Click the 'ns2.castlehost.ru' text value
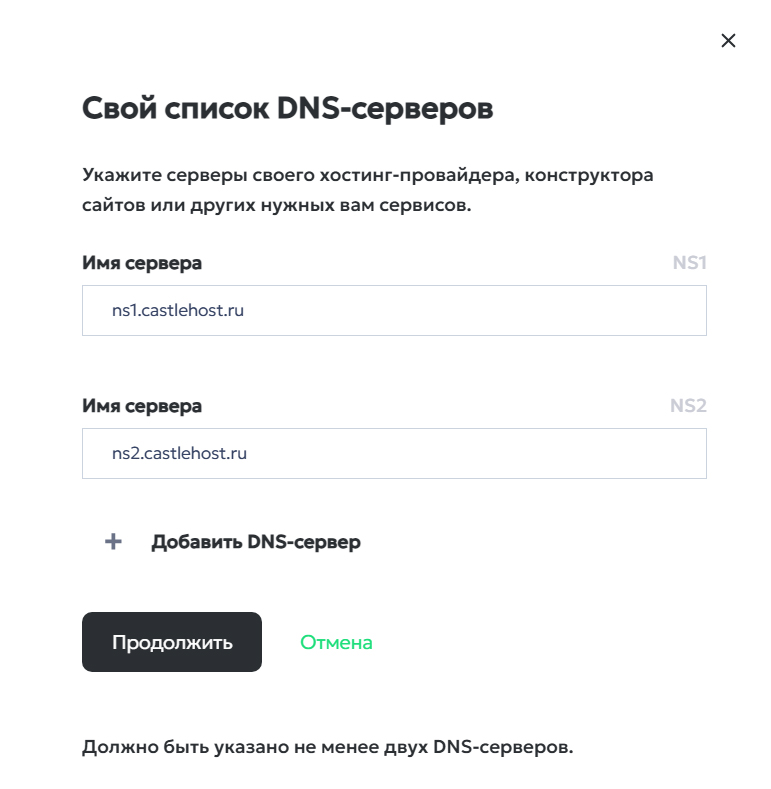The width and height of the screenshot is (771, 789). click(x=179, y=453)
